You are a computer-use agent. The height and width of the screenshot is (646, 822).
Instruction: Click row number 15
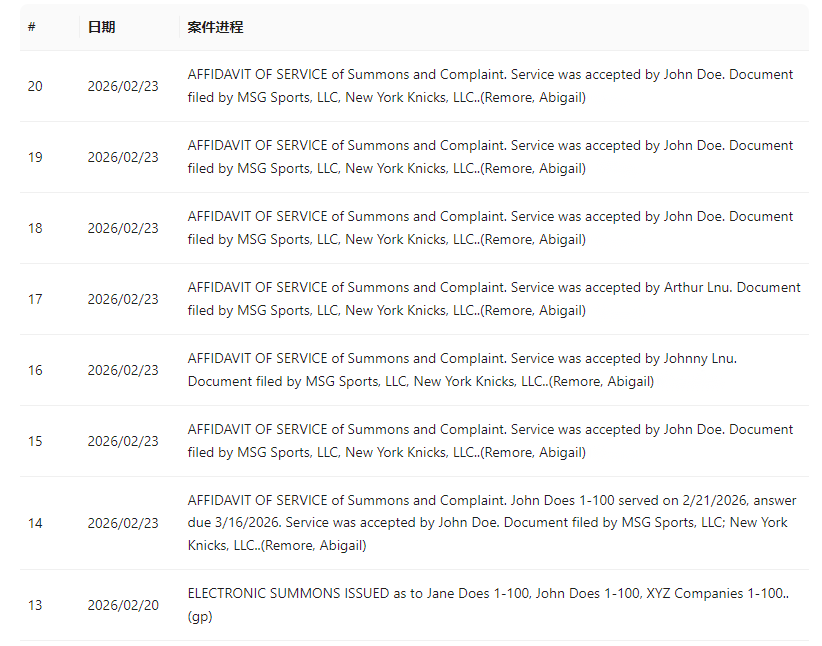[35, 441]
